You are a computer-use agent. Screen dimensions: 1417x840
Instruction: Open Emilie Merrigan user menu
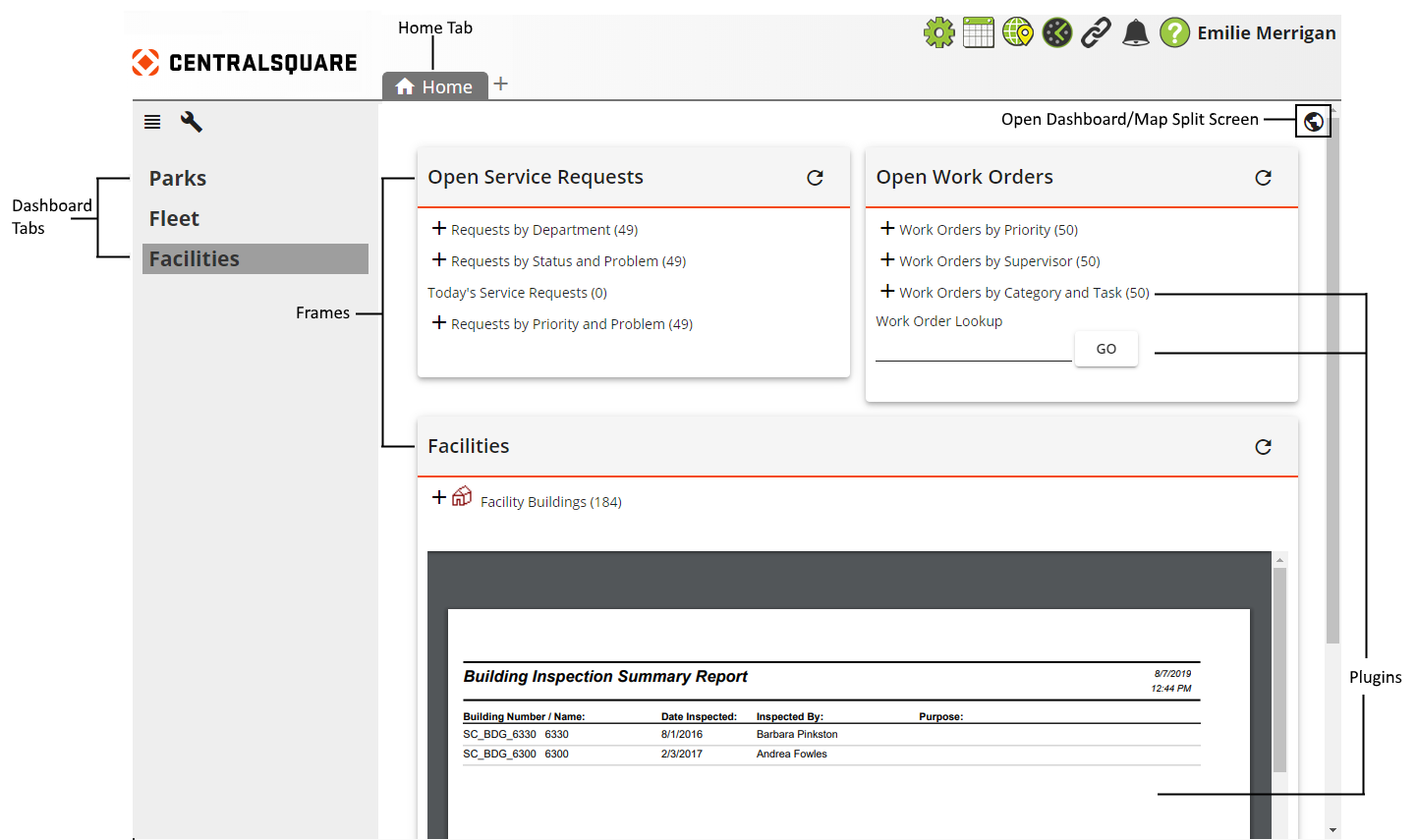[1267, 32]
